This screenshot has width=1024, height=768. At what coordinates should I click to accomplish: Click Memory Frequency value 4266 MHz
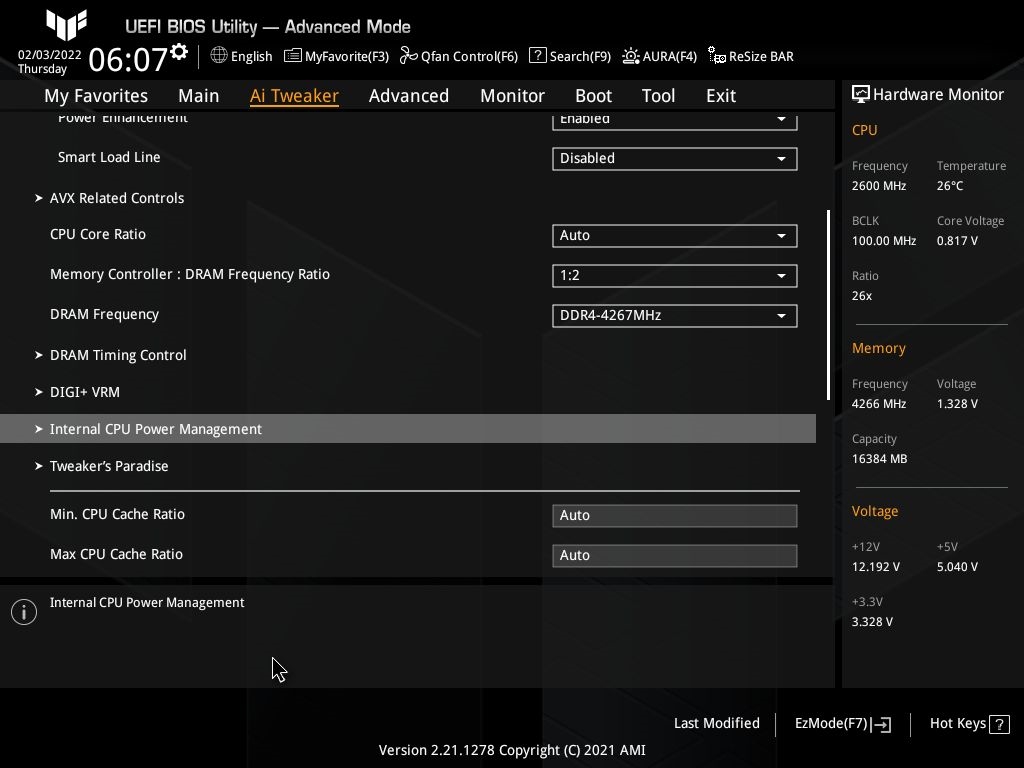coord(878,404)
